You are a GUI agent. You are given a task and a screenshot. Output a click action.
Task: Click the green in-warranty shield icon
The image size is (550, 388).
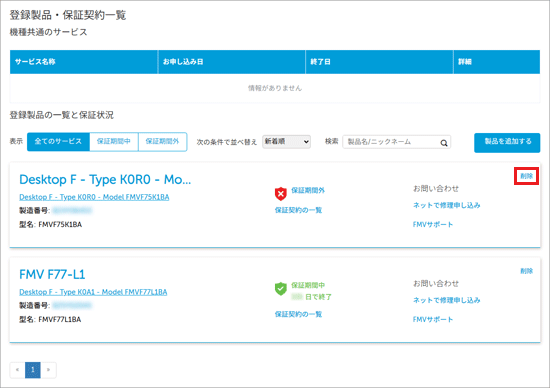(x=281, y=289)
